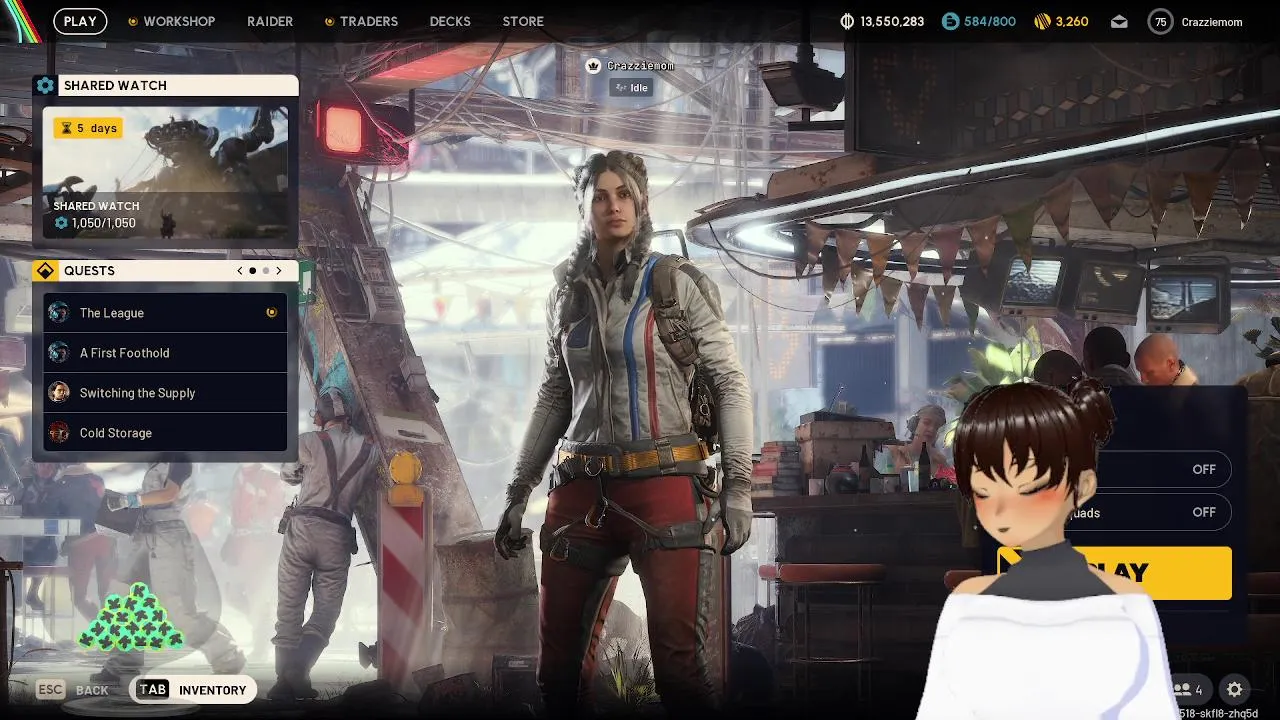Open the mail inbox envelope icon
The width and height of the screenshot is (1280, 720).
click(x=1119, y=21)
